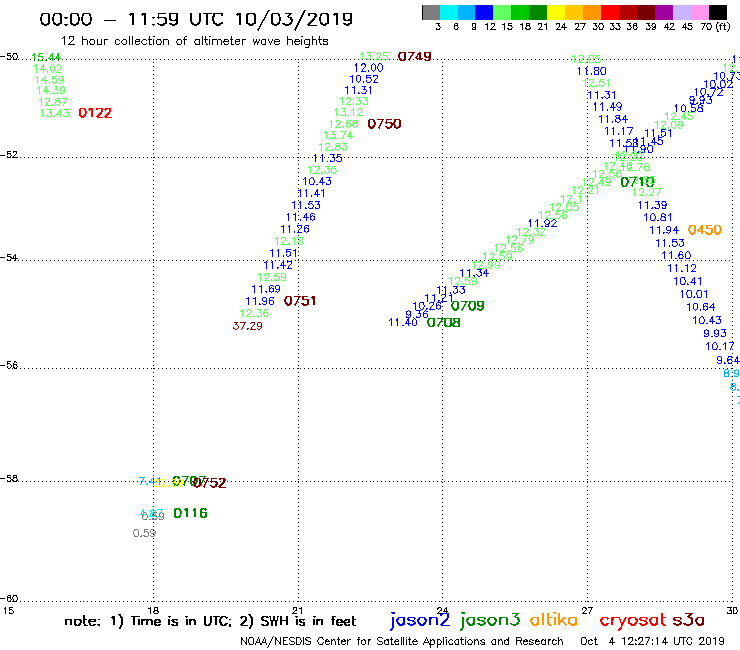Click the 11.40 value beside 0708
This screenshot has height=650, width=740.
[403, 322]
